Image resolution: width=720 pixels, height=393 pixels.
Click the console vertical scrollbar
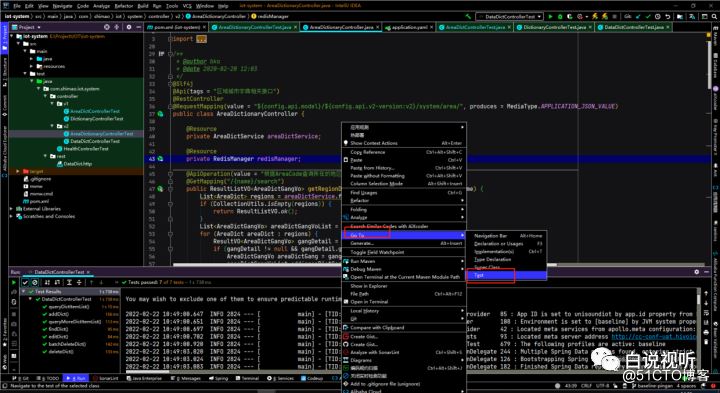699,298
